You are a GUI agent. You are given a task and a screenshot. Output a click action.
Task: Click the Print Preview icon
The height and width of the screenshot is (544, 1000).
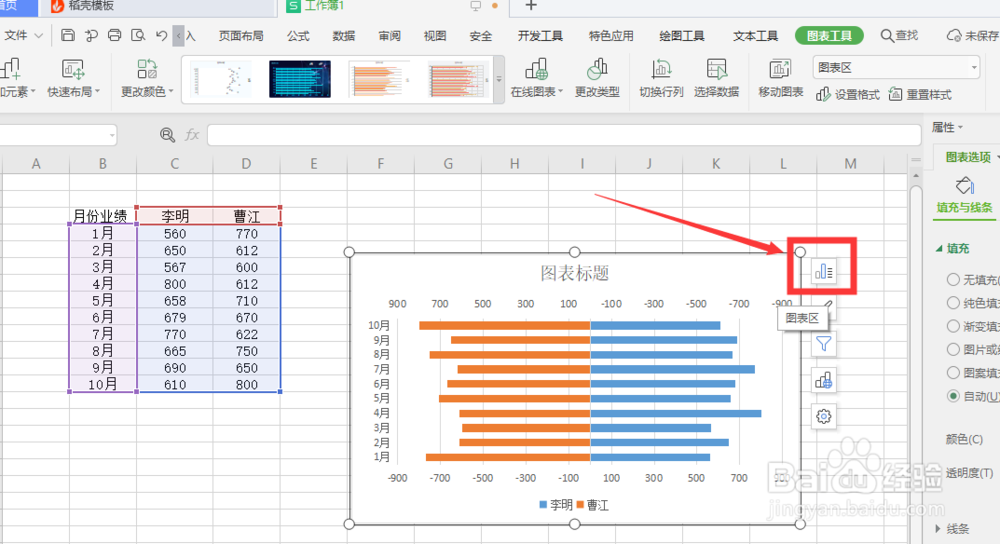pos(138,35)
